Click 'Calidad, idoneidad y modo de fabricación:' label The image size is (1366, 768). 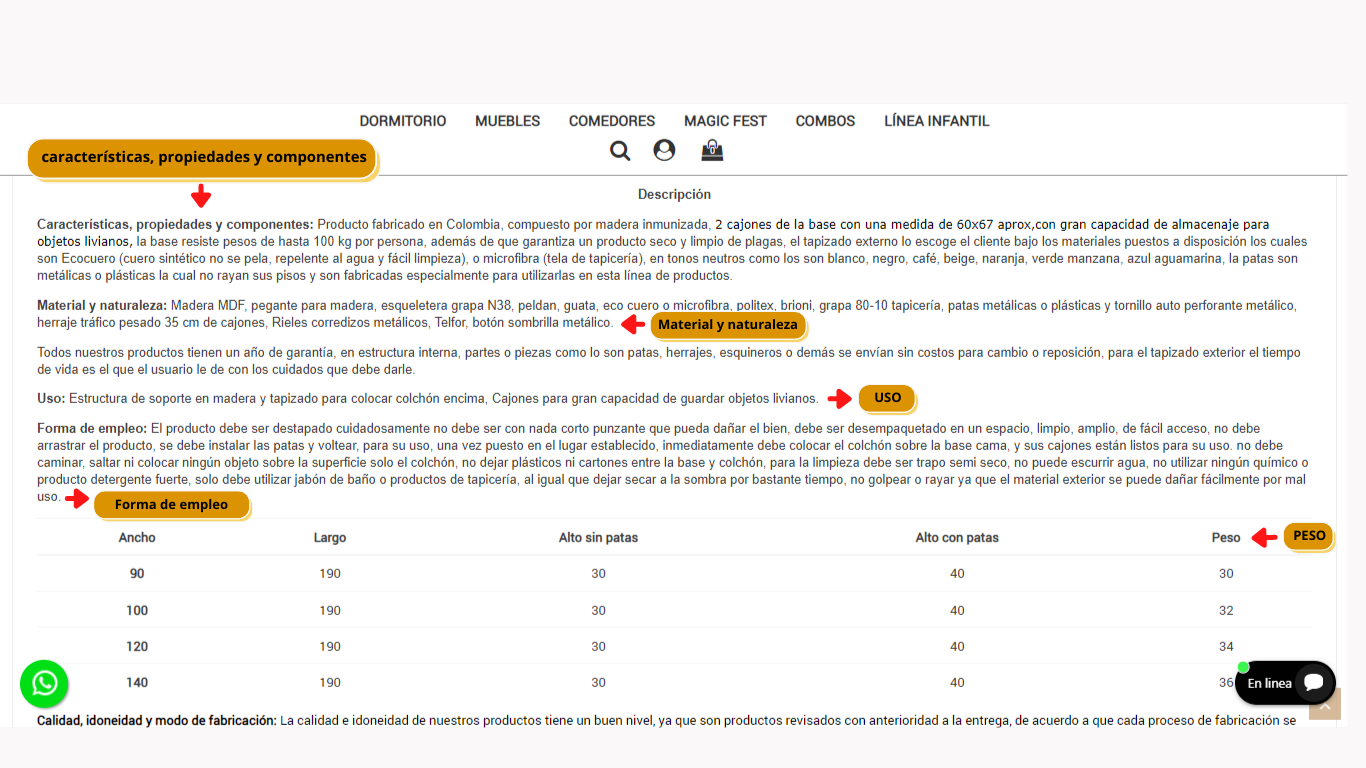pos(157,720)
